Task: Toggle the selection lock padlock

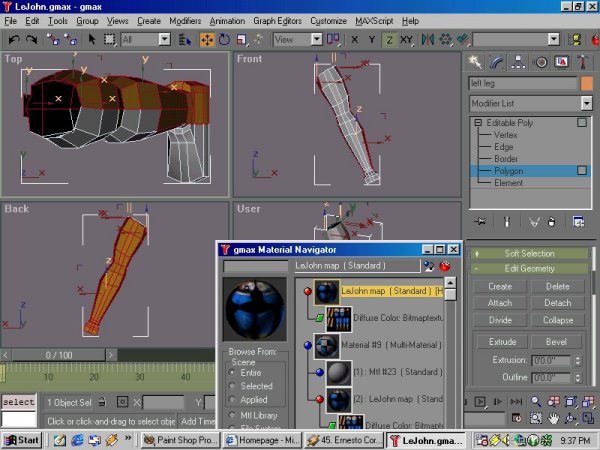Action: [x=102, y=402]
